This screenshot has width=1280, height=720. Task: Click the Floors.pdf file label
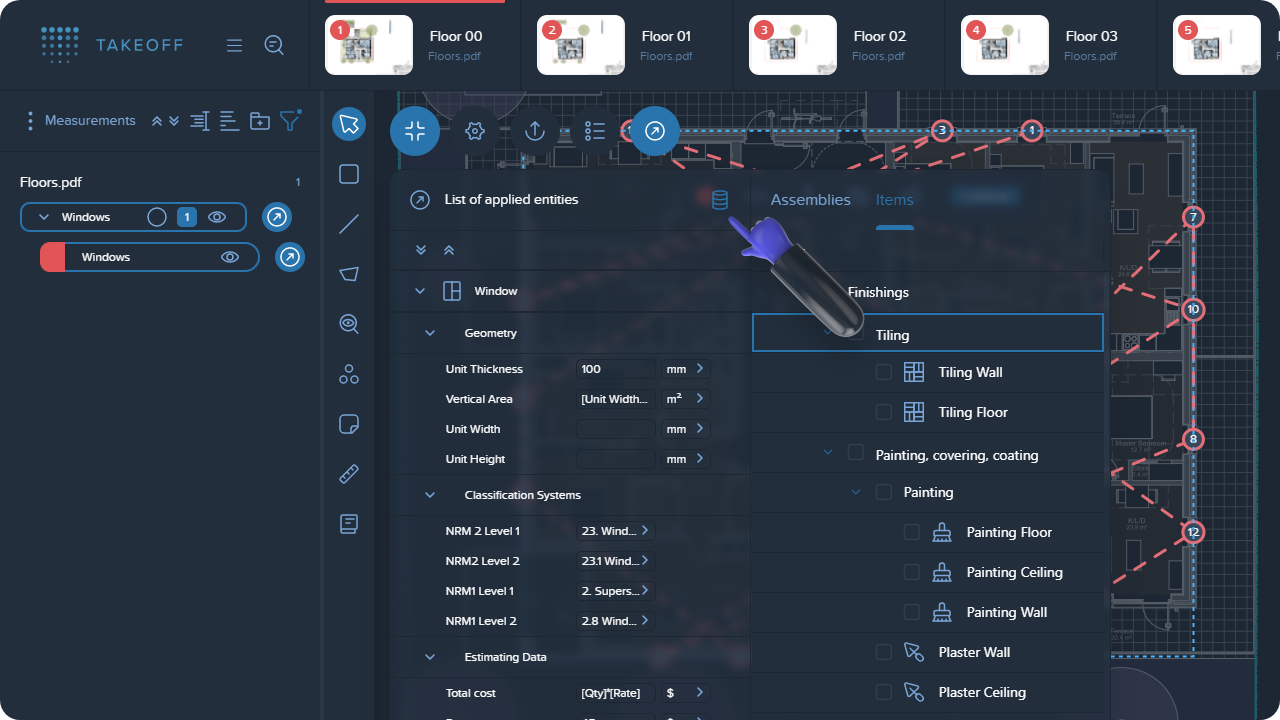coord(51,182)
